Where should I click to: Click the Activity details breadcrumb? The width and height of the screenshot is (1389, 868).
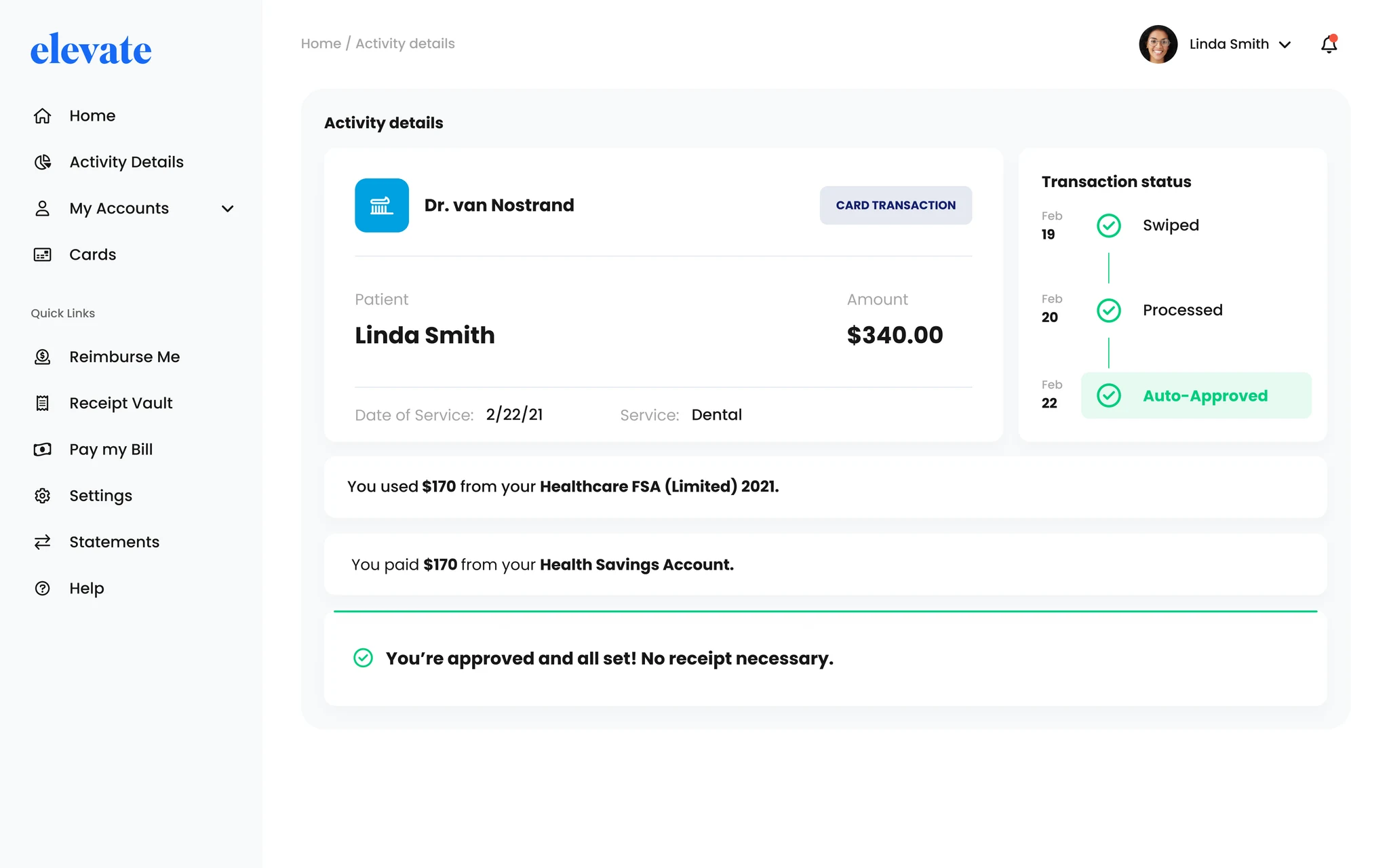tap(405, 43)
